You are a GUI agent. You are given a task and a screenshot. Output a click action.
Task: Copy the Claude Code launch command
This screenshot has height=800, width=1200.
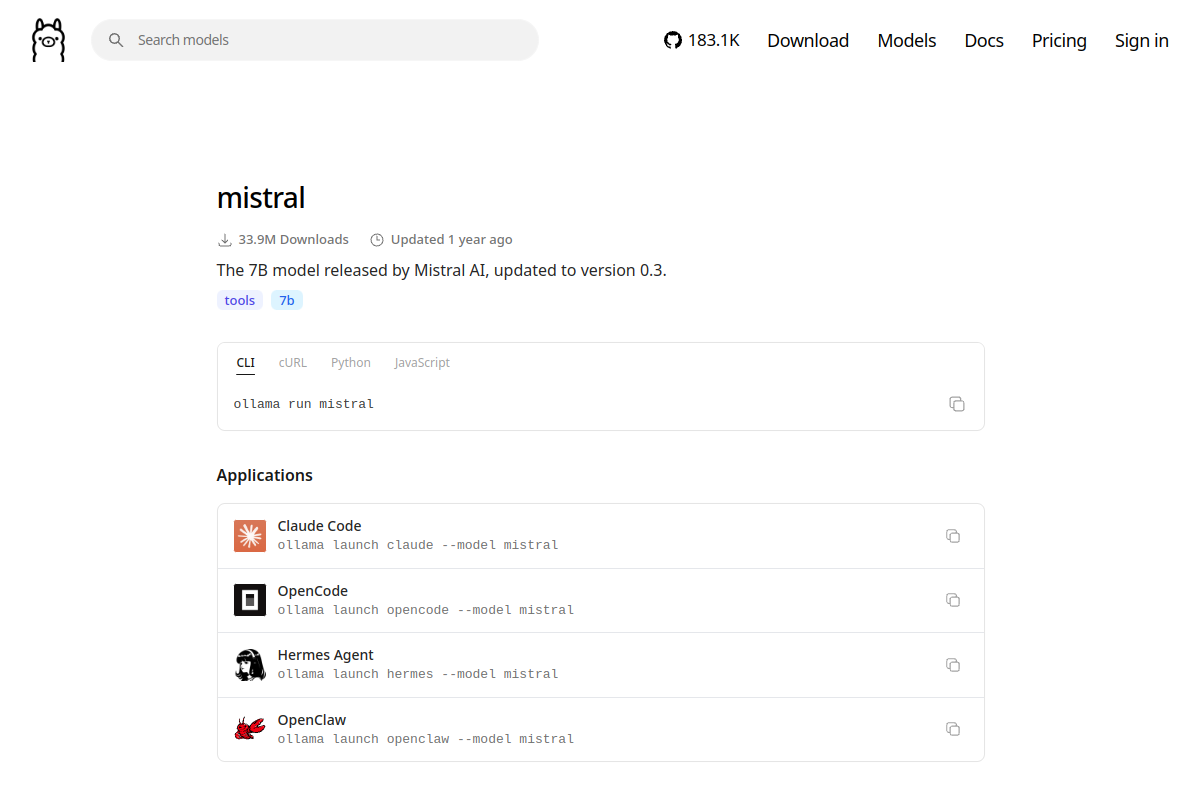pyautogui.click(x=953, y=536)
